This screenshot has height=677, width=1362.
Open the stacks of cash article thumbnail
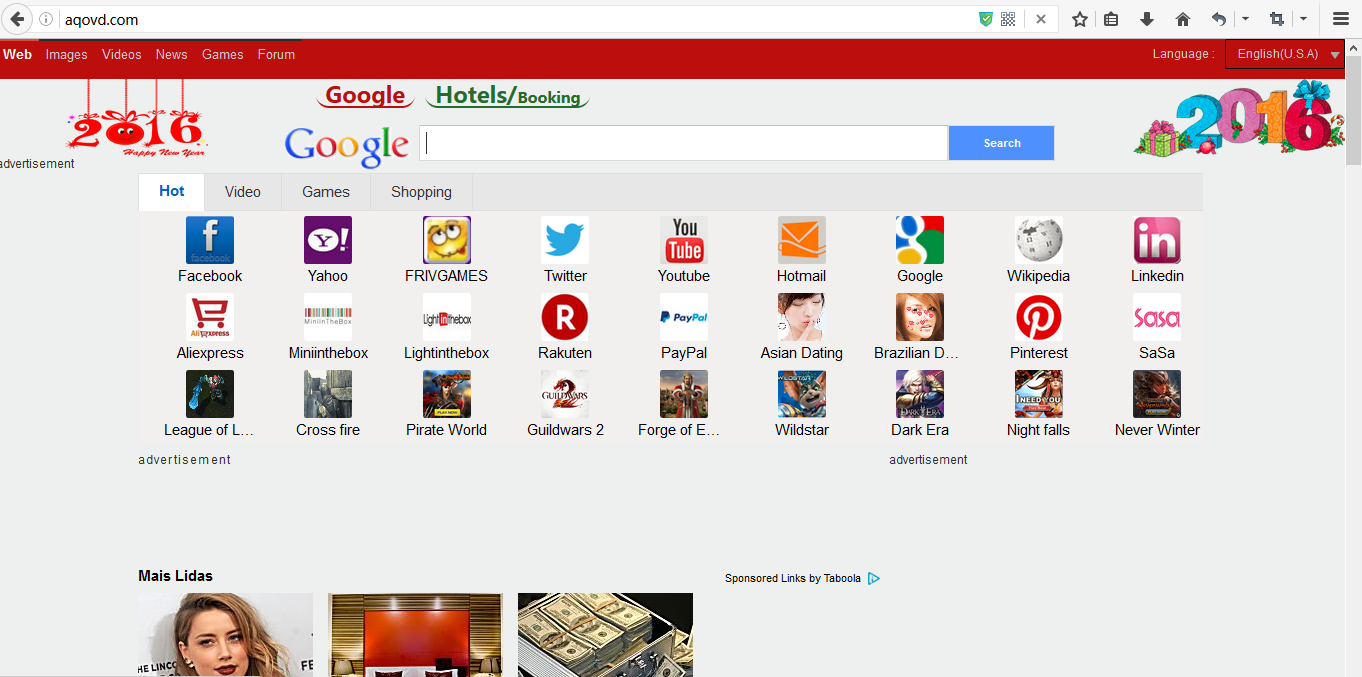pos(605,635)
